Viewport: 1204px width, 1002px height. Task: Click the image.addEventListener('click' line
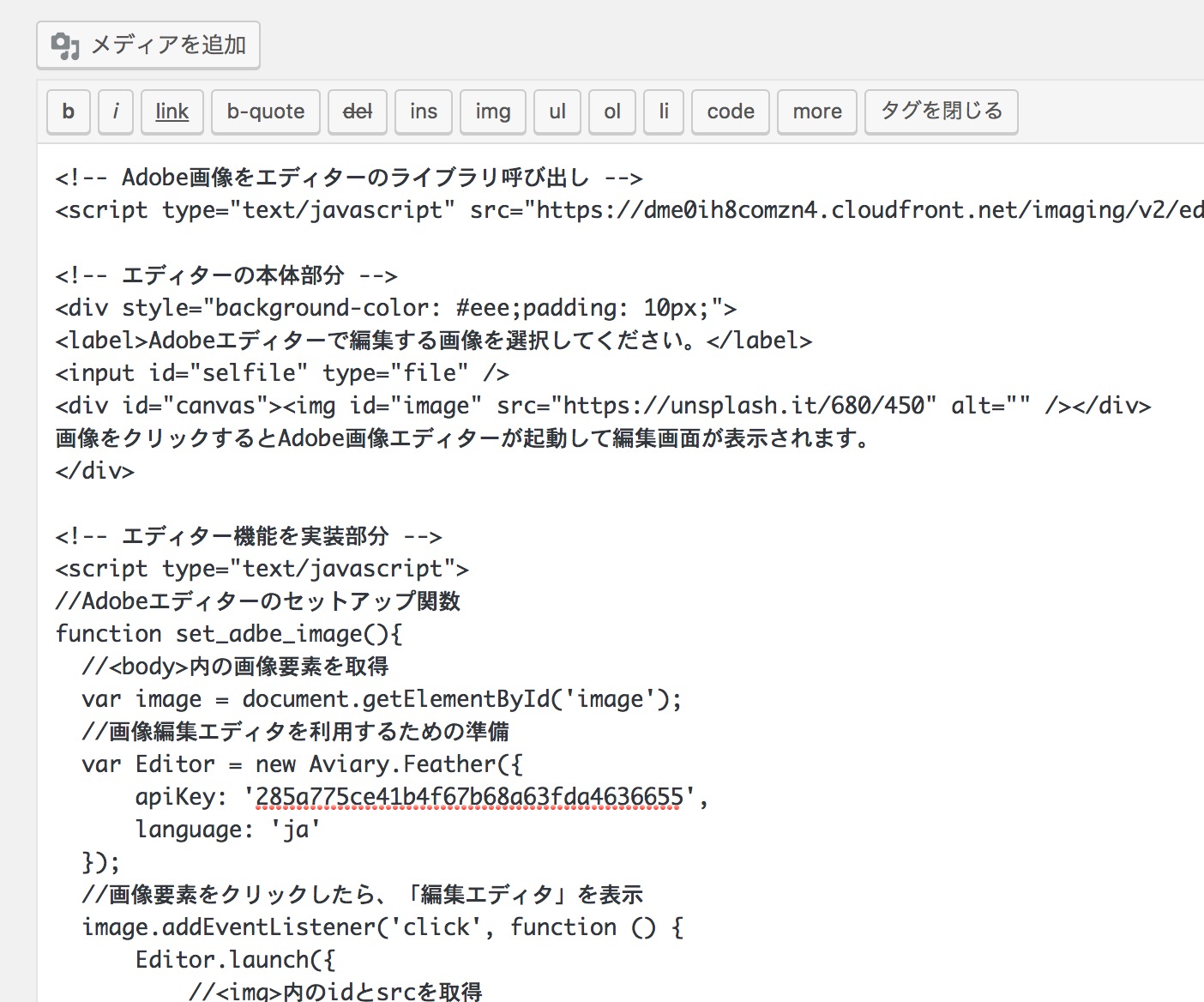382,927
